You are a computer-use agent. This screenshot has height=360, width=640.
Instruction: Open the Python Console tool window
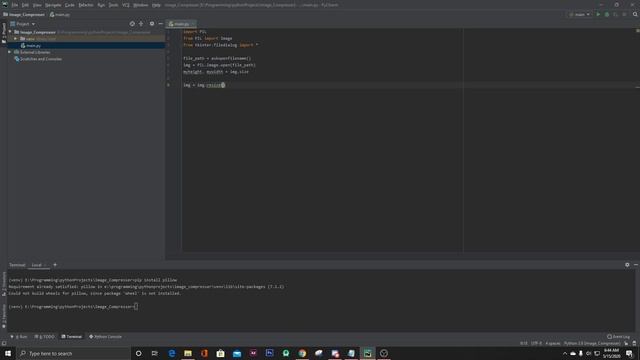[105, 337]
